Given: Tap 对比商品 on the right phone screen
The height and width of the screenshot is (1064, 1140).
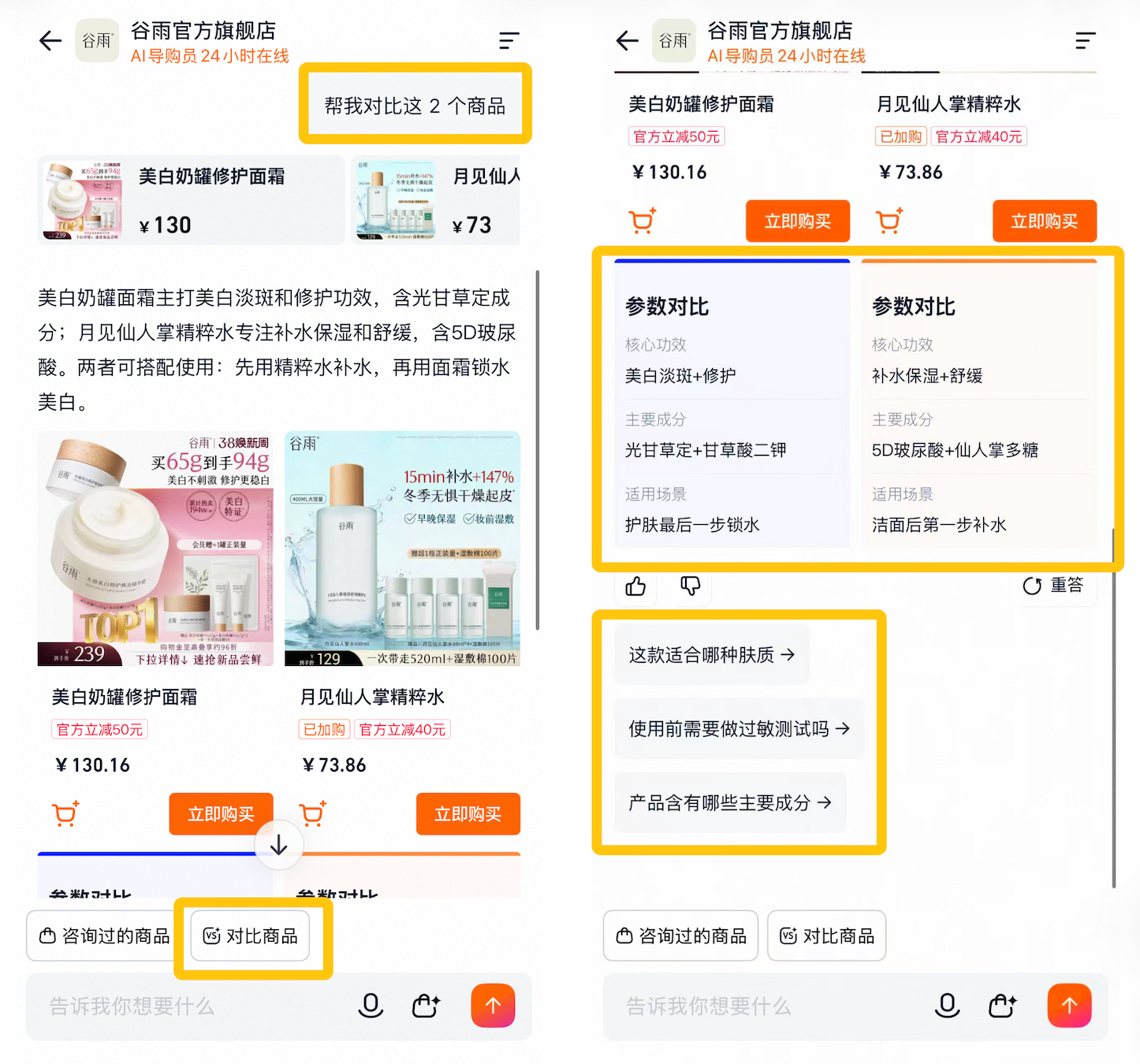Looking at the screenshot, I should tap(827, 936).
